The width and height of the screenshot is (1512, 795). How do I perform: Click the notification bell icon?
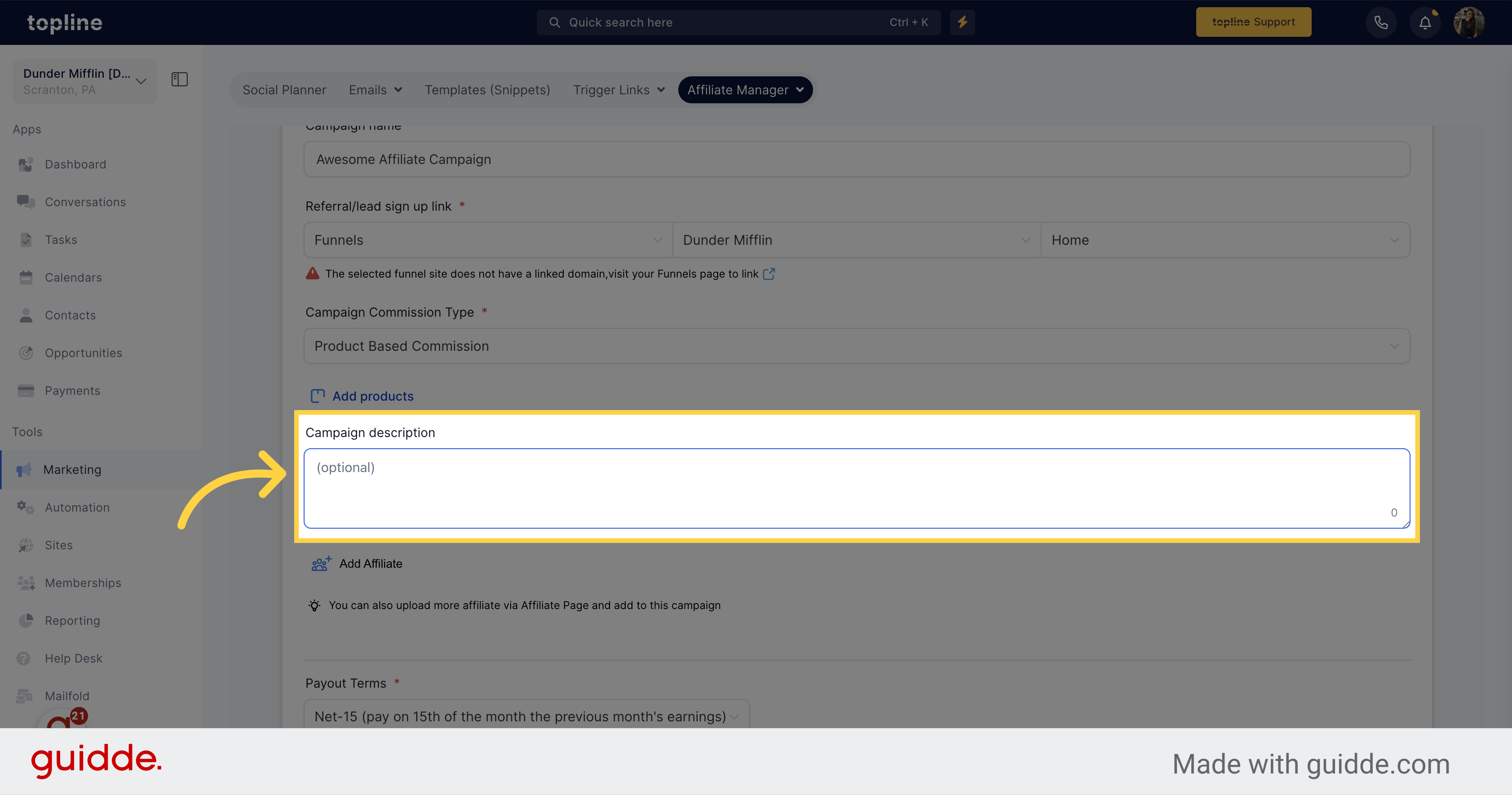(1425, 21)
